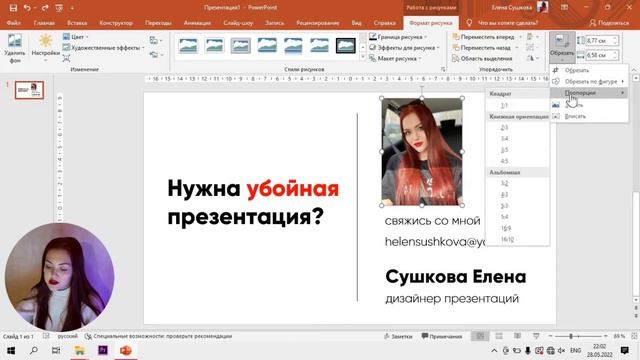This screenshot has width=640, height=360.
Task: Open the Файл tab
Action: (13, 23)
